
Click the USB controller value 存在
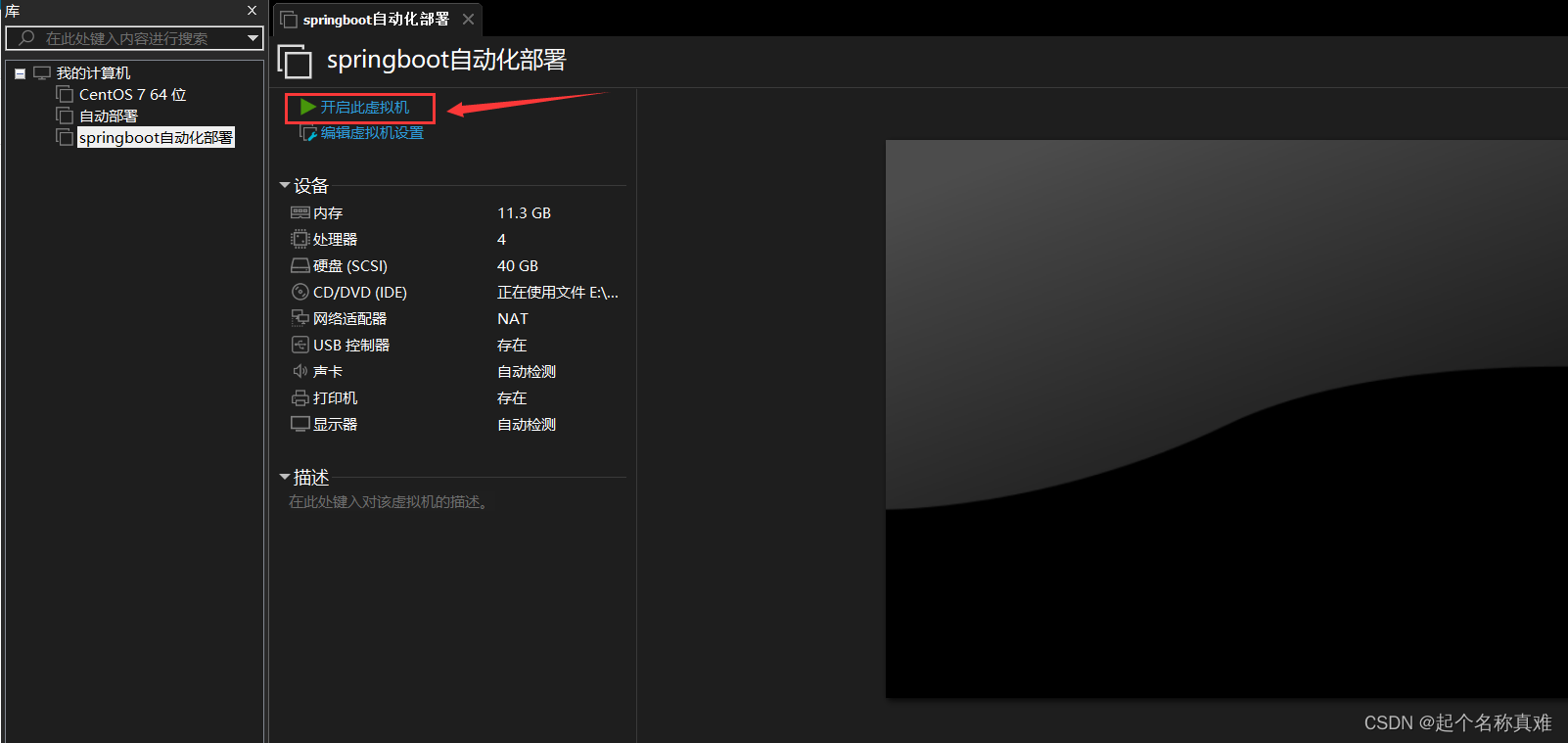click(x=512, y=345)
